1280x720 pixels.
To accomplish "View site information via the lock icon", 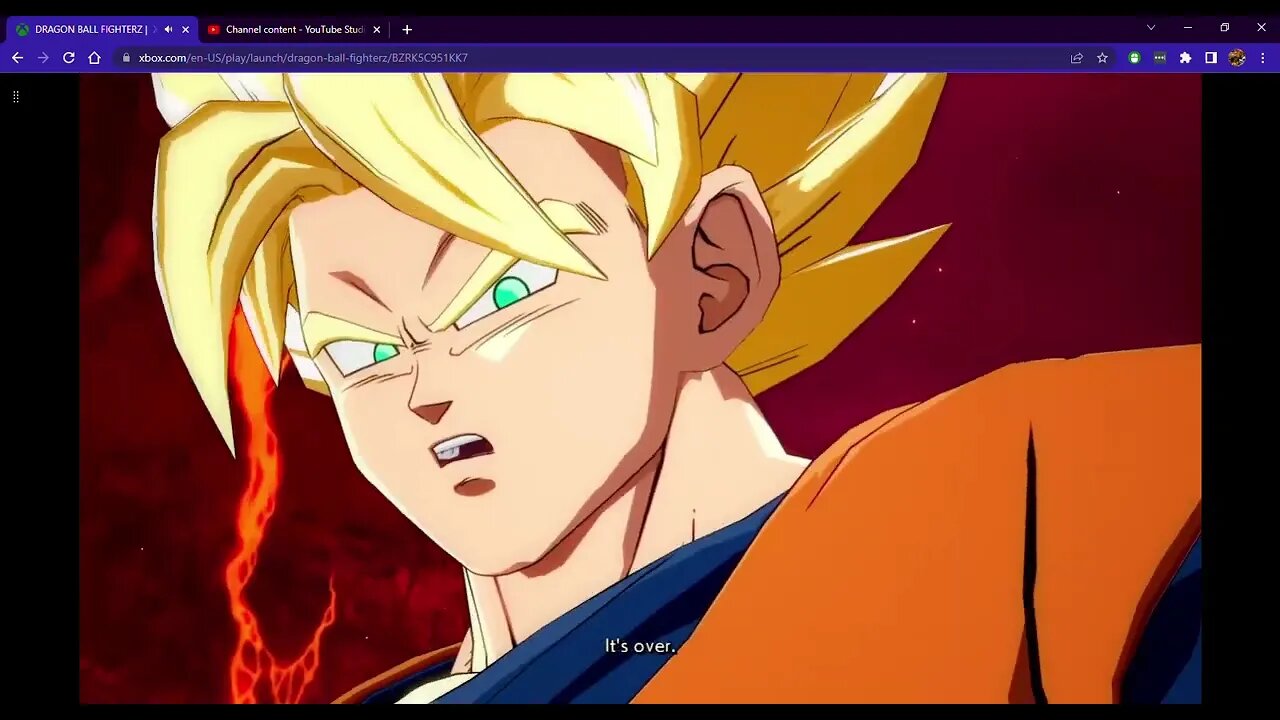I will (x=126, y=58).
